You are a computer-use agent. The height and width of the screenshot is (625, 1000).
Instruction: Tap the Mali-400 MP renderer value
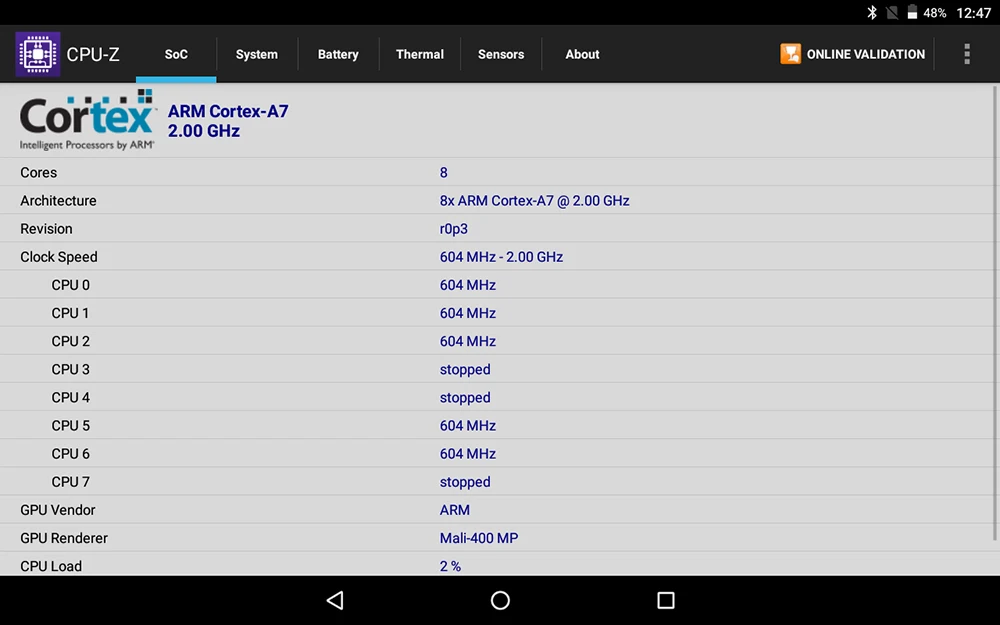coord(479,538)
